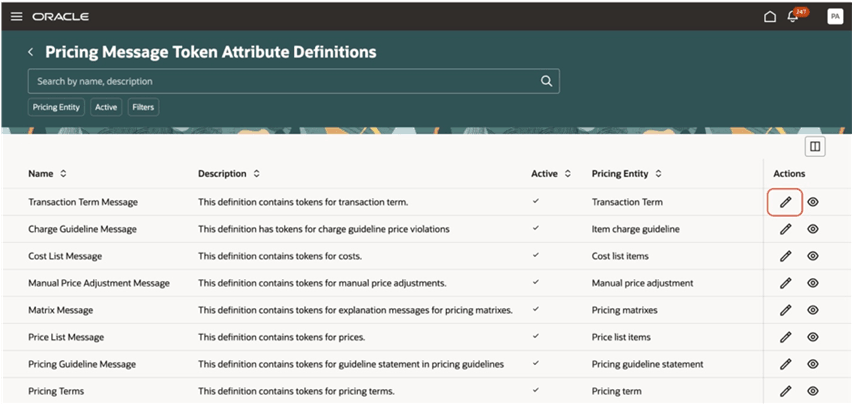854x406 pixels.
Task: Click the Pricing guideline statement entity cell
Action: pyautogui.click(x=648, y=364)
